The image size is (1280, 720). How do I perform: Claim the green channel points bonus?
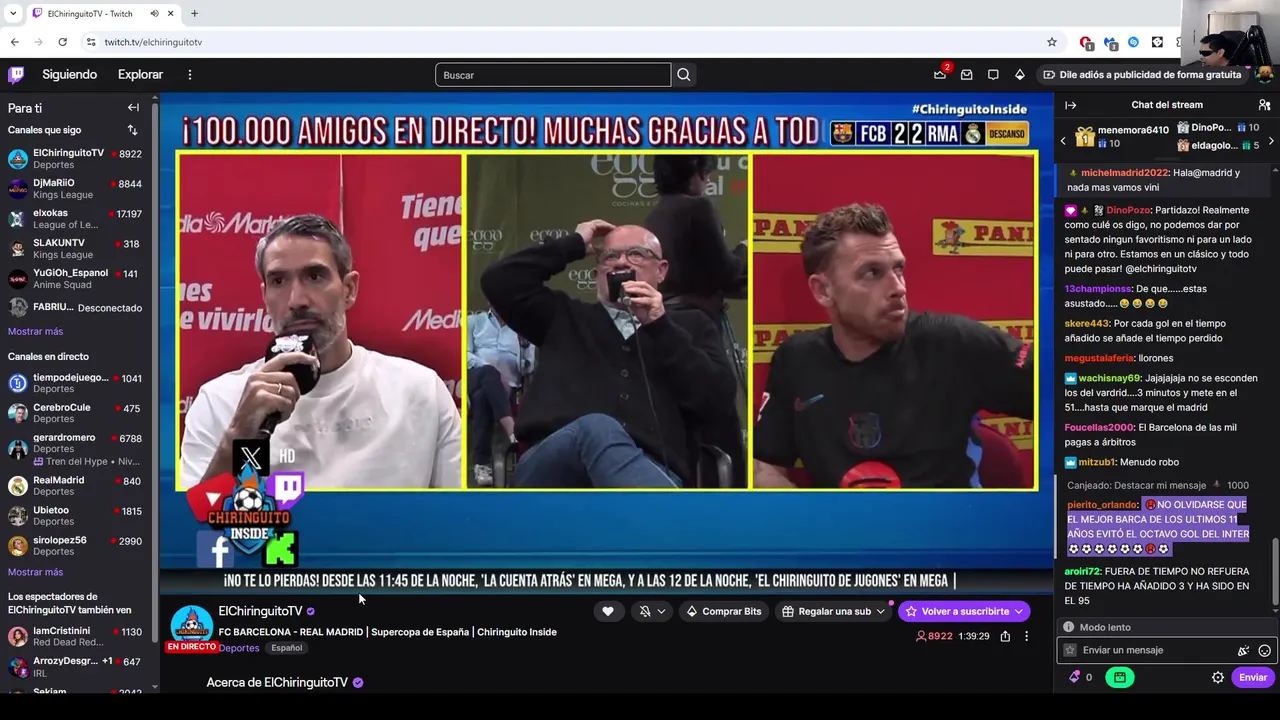click(x=1119, y=677)
